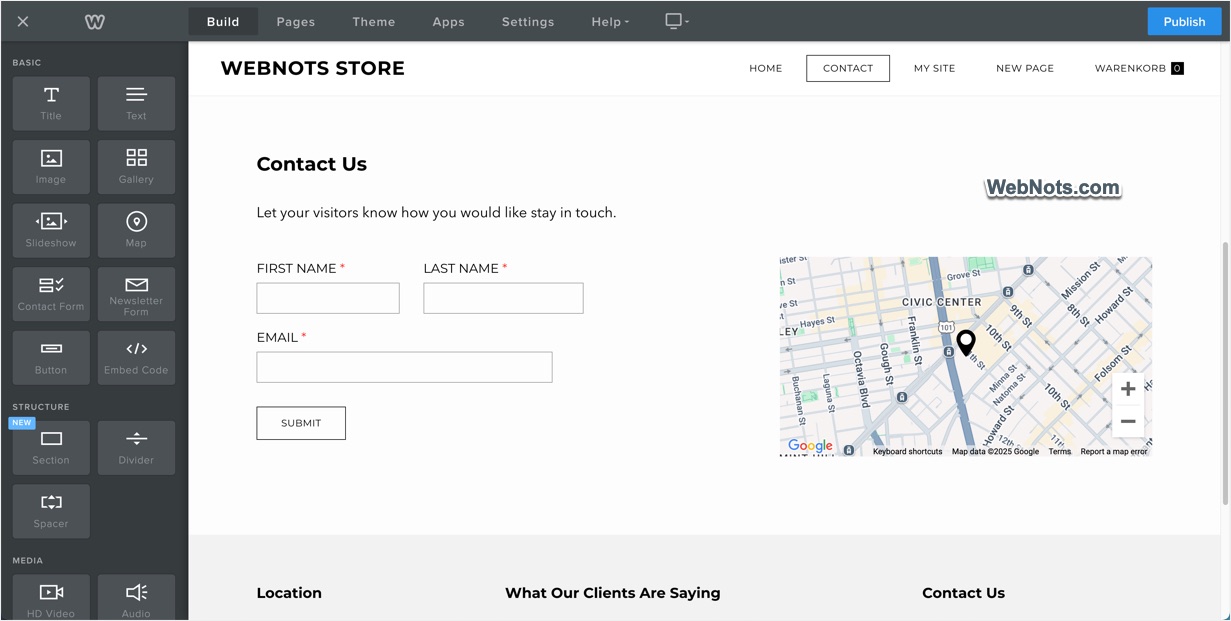Click the WEBNOTS STORE site title

point(312,68)
